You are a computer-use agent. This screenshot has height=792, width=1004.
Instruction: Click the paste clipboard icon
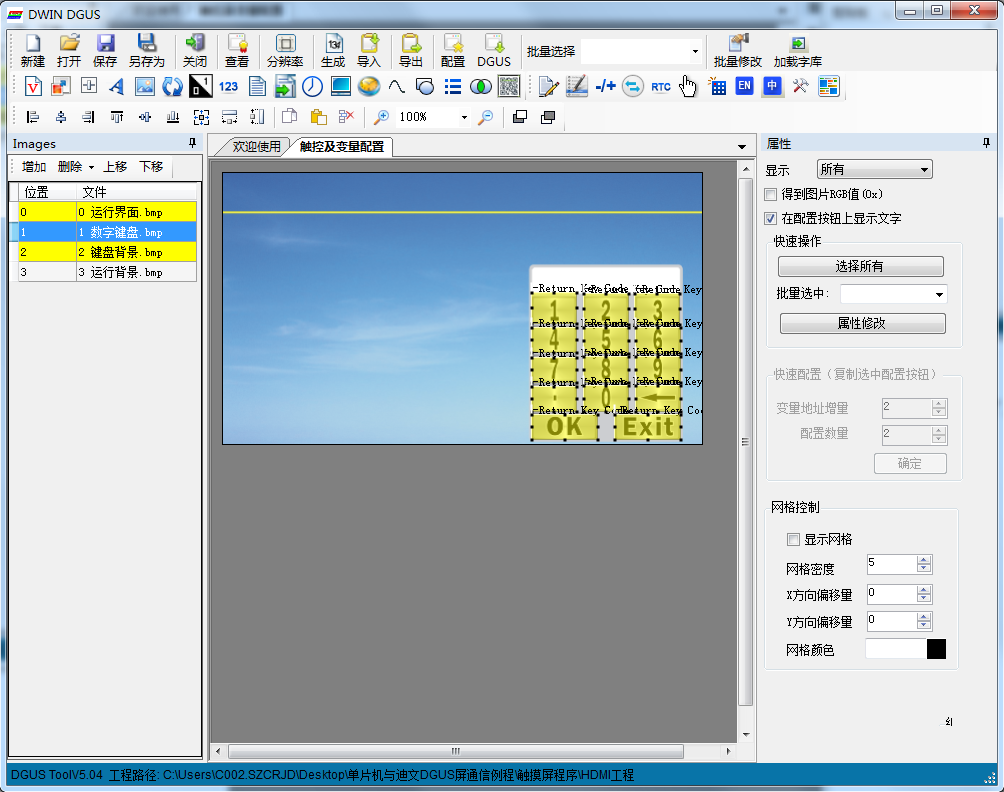coord(318,117)
